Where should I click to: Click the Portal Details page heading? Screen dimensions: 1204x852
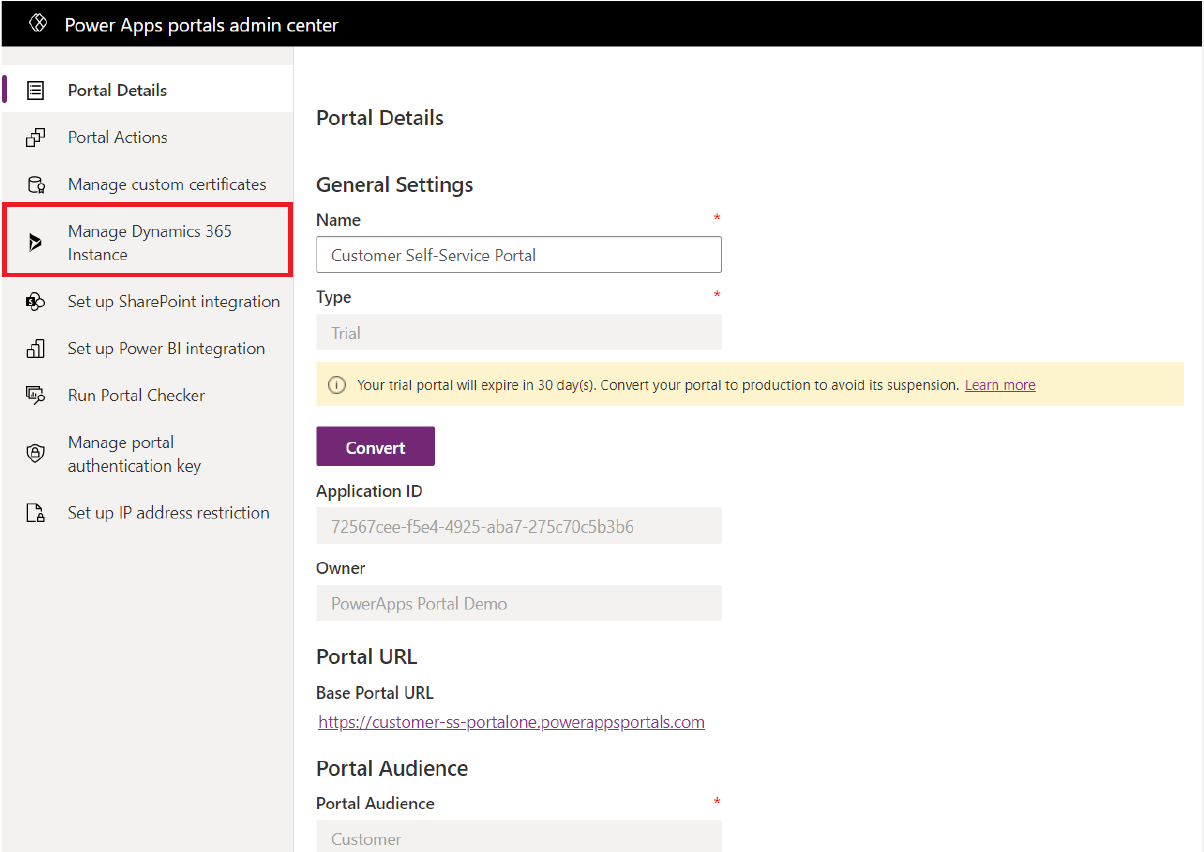click(x=380, y=118)
